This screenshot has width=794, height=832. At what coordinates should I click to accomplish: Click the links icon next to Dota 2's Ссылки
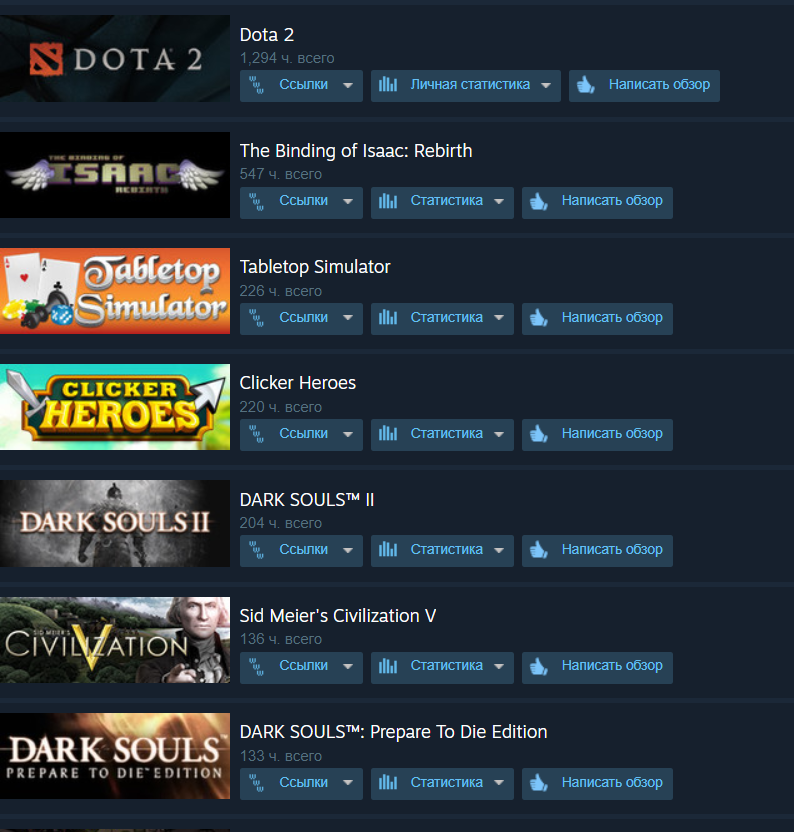coord(257,85)
